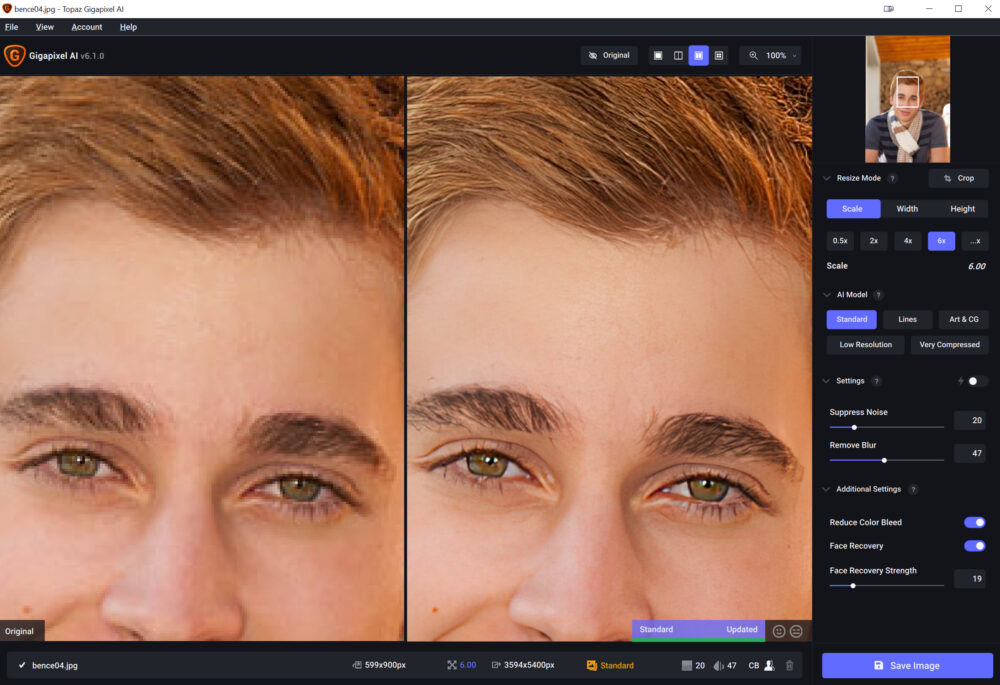Choose 0.5x scale preset
This screenshot has height=685, width=1000.
coord(840,241)
